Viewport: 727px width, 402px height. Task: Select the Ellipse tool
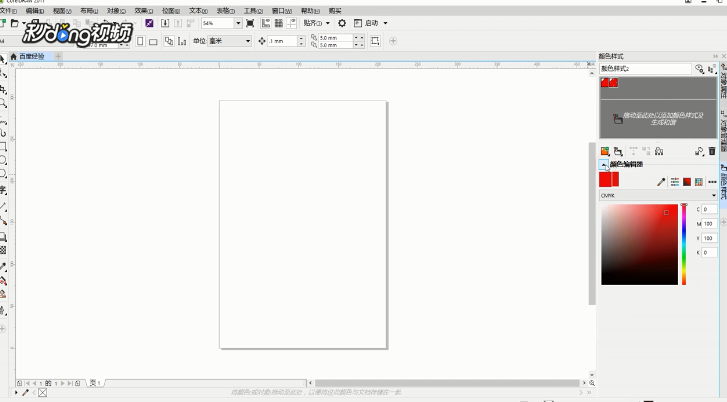[x=3, y=160]
